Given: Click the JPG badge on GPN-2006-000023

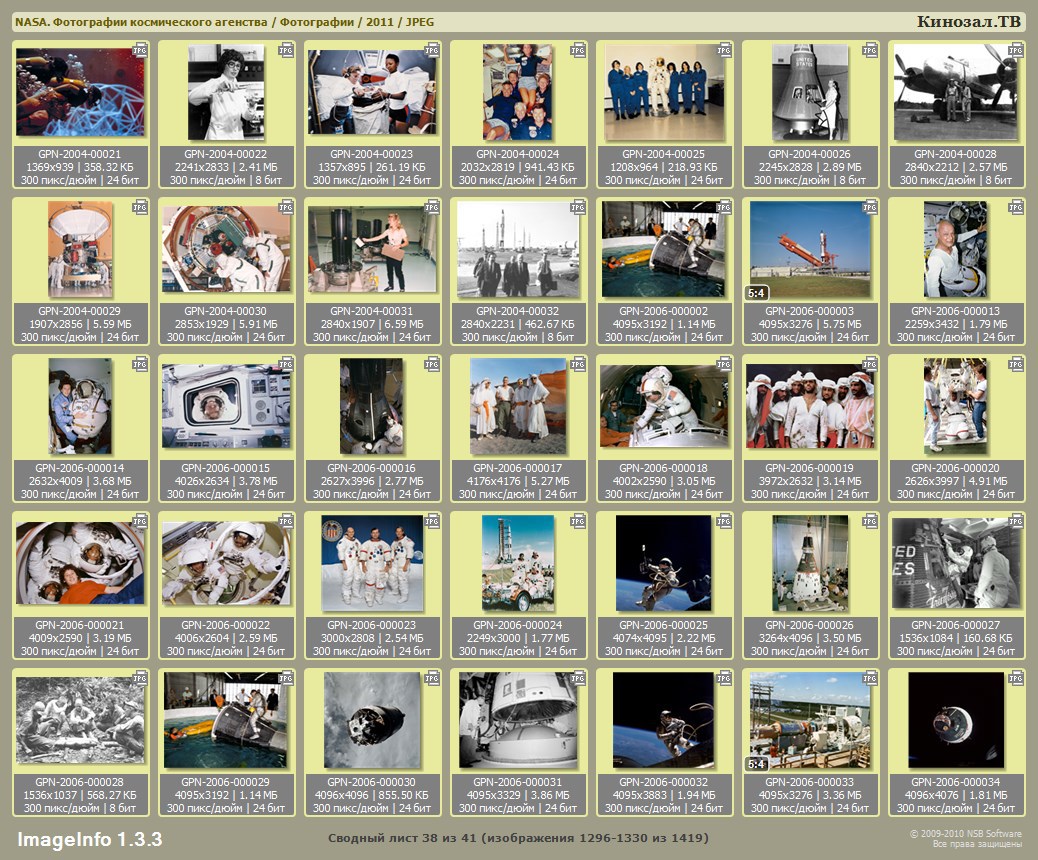Looking at the screenshot, I should click(432, 521).
